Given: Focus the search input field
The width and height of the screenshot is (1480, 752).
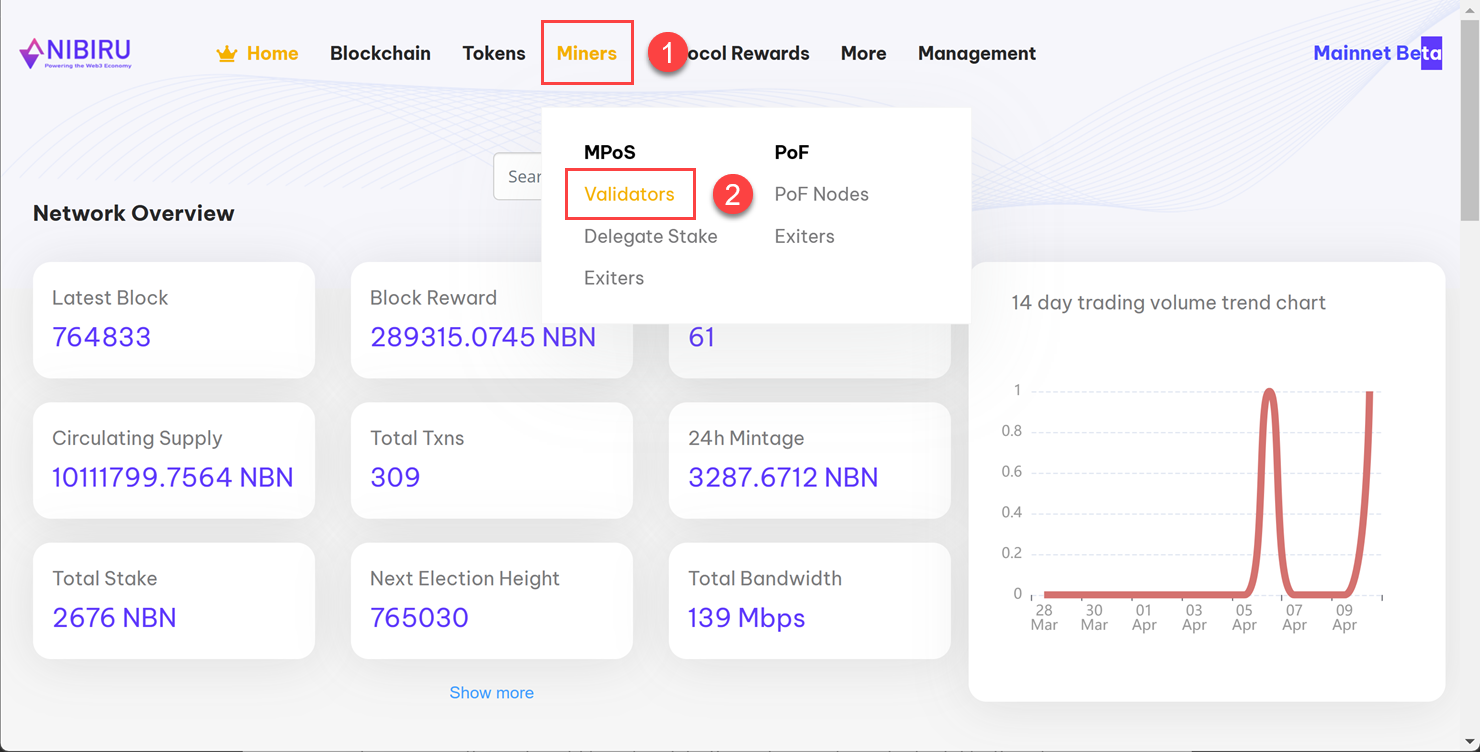Looking at the screenshot, I should pos(518,177).
